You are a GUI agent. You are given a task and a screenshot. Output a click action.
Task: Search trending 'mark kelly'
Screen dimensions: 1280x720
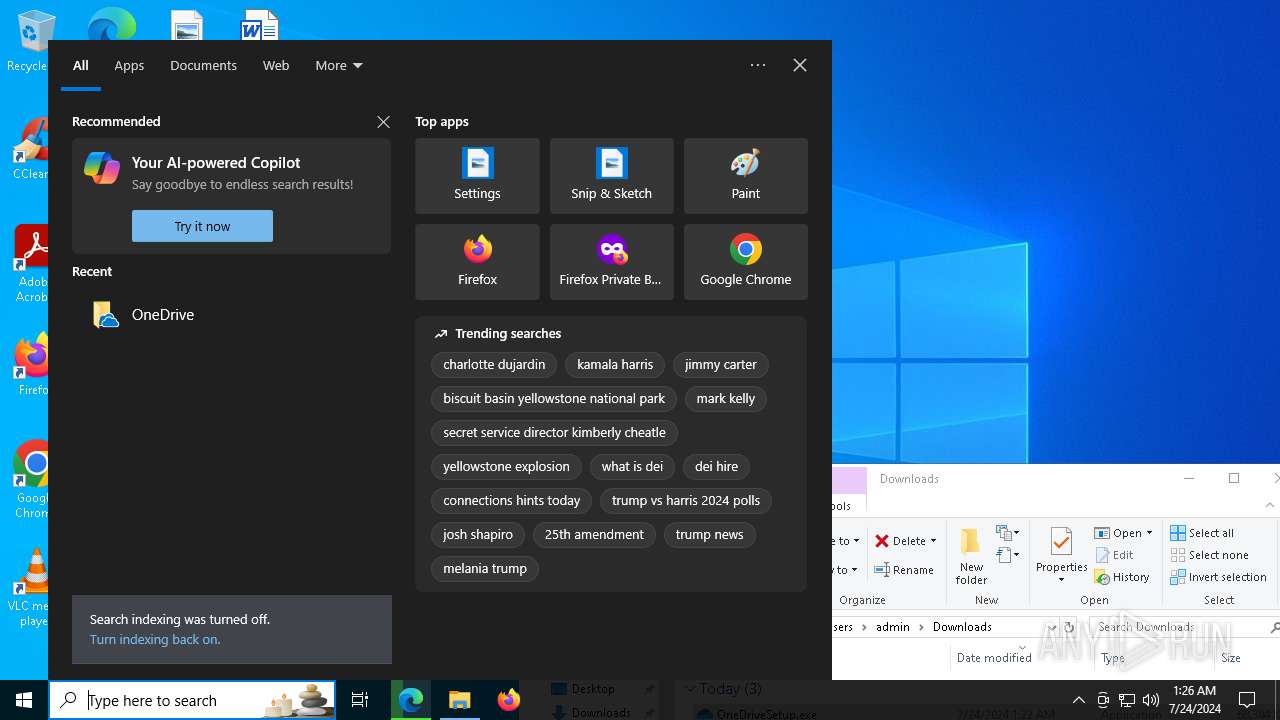pyautogui.click(x=726, y=399)
